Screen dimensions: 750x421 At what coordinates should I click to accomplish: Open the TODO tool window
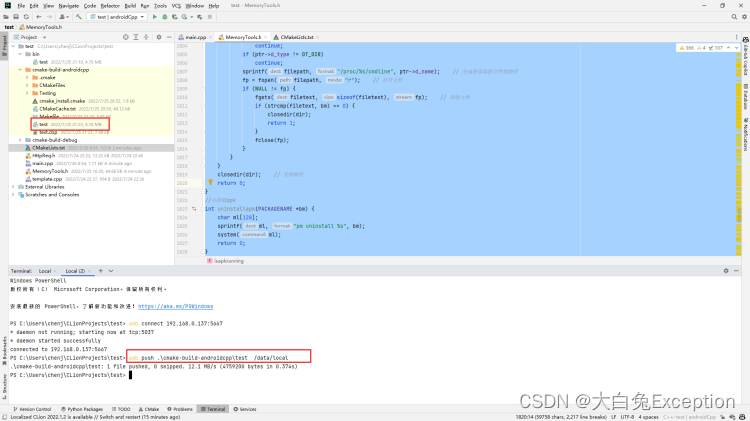[121, 409]
